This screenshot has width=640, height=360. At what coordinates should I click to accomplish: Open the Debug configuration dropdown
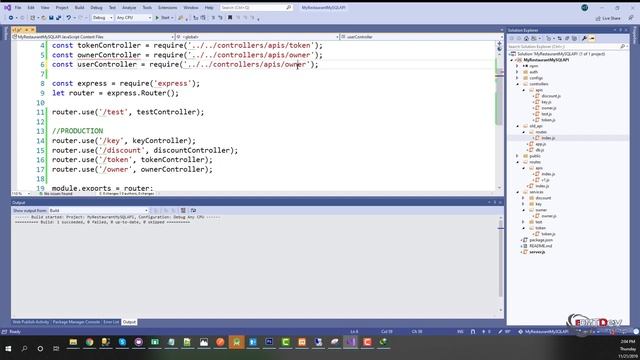point(102,18)
